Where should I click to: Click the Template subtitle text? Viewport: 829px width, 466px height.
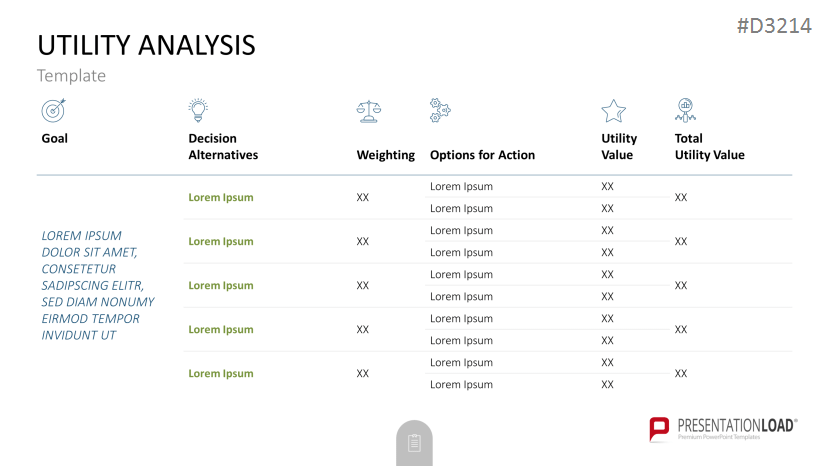71,76
